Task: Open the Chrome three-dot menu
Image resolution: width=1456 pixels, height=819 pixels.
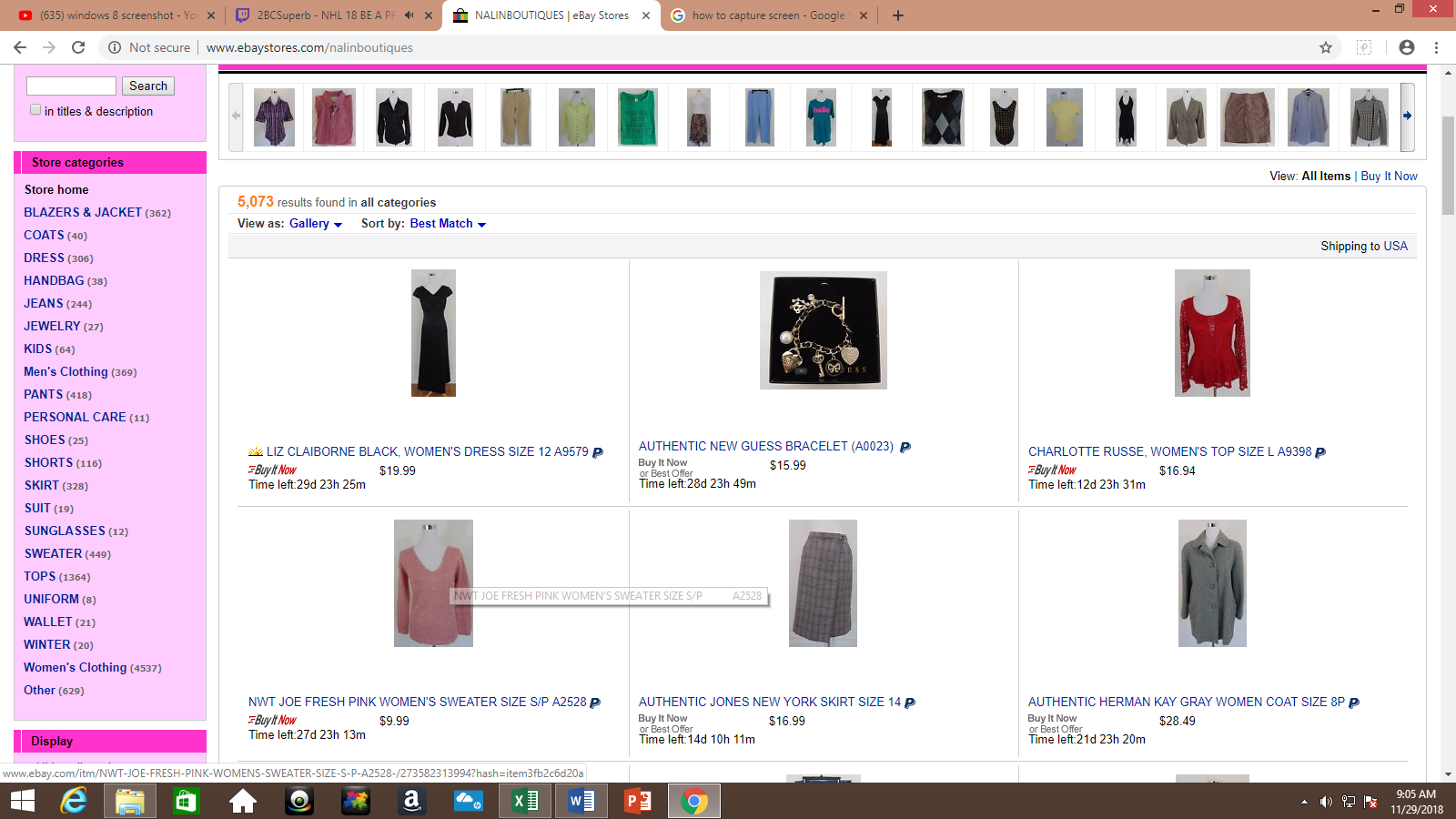Action: click(x=1437, y=47)
